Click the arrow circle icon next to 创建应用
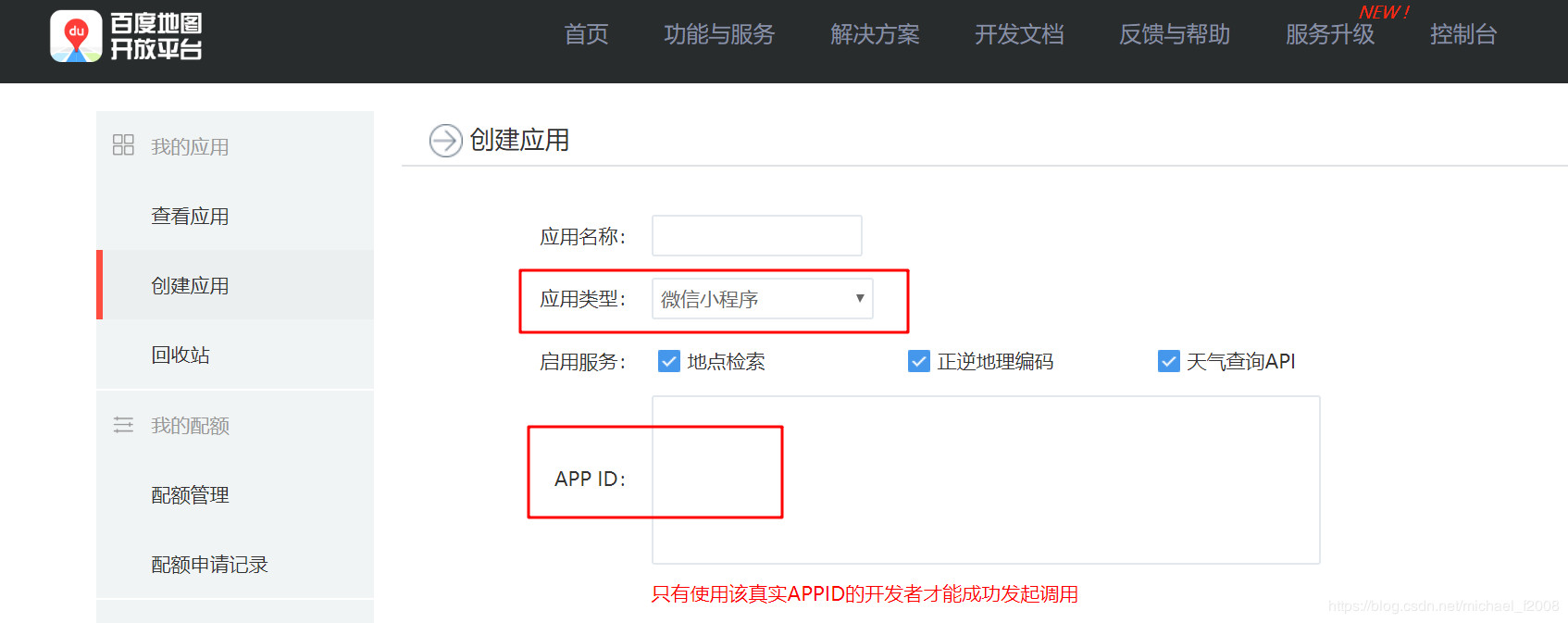 point(445,141)
